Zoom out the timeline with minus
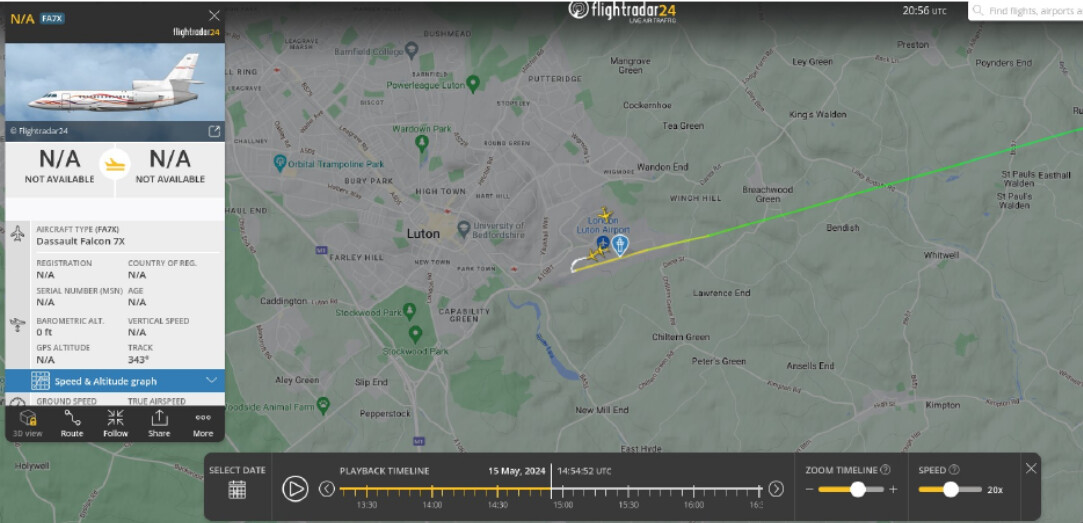Screen dimensions: 1083x523 pos(809,489)
